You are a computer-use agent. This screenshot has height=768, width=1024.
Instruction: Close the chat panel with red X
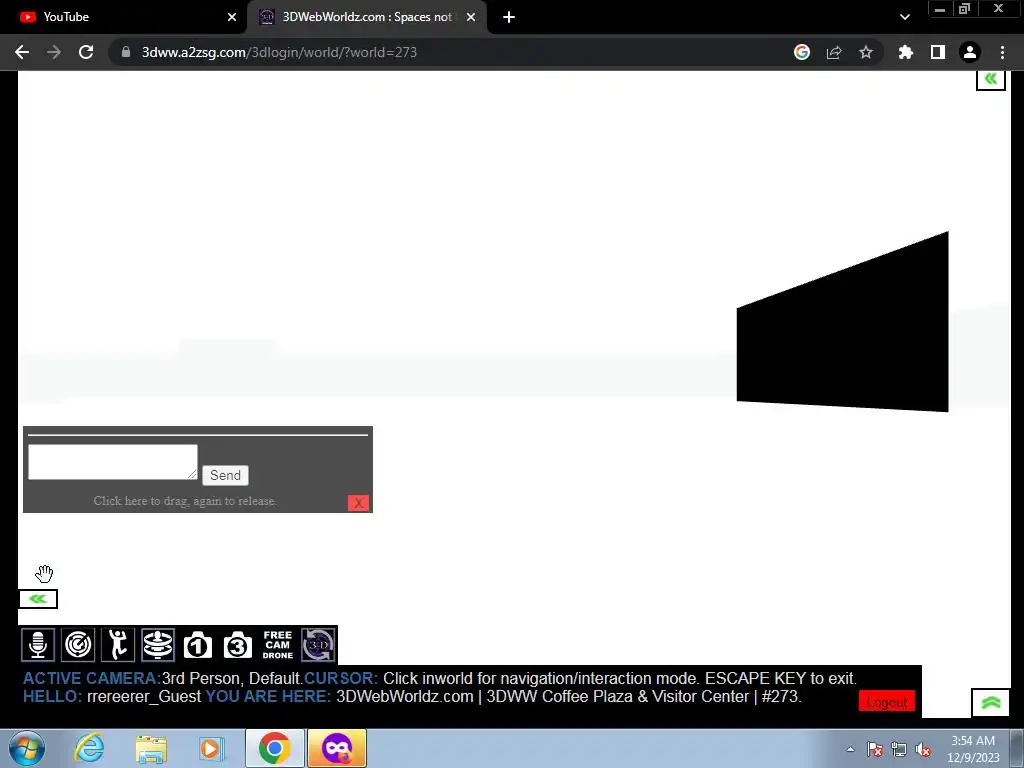(359, 503)
